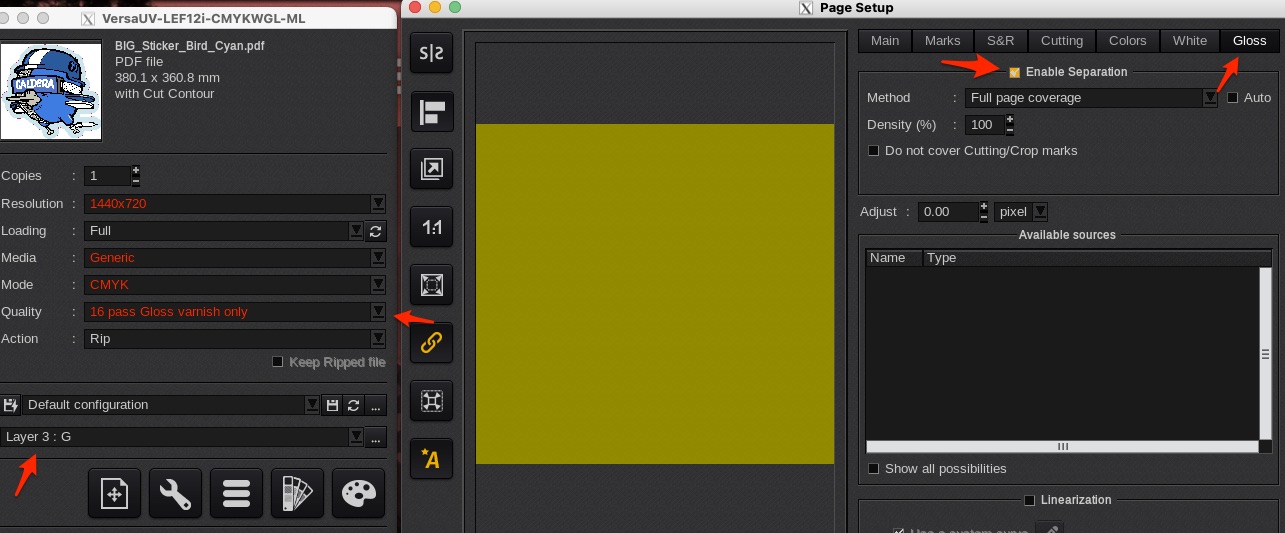
Task: Select the 1:1 scale button
Action: pos(432,228)
